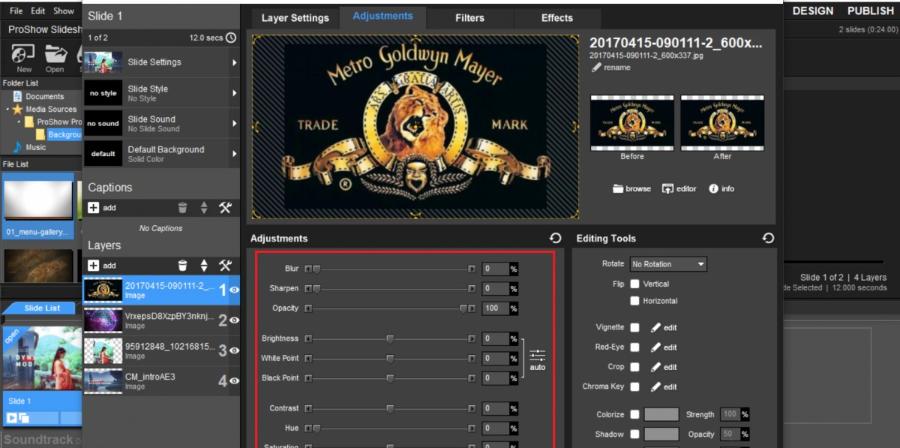This screenshot has height=448, width=900.
Task: Switch to the Effects tab
Action: 557,18
